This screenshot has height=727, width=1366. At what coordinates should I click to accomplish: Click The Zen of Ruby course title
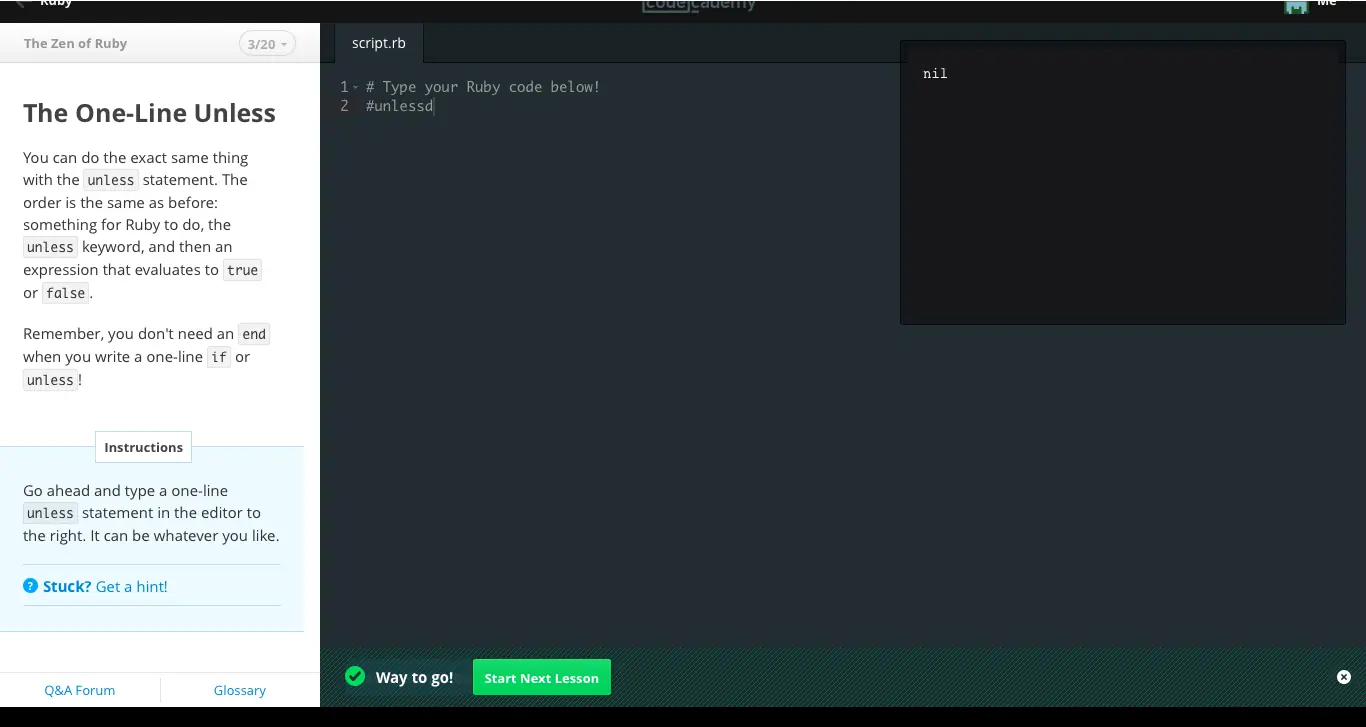[x=75, y=44]
